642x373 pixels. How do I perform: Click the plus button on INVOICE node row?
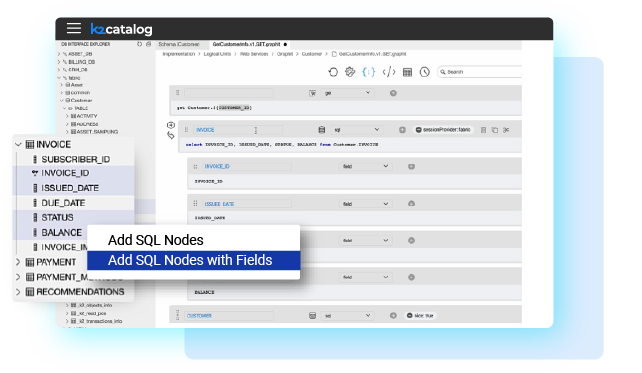pyautogui.click(x=402, y=130)
